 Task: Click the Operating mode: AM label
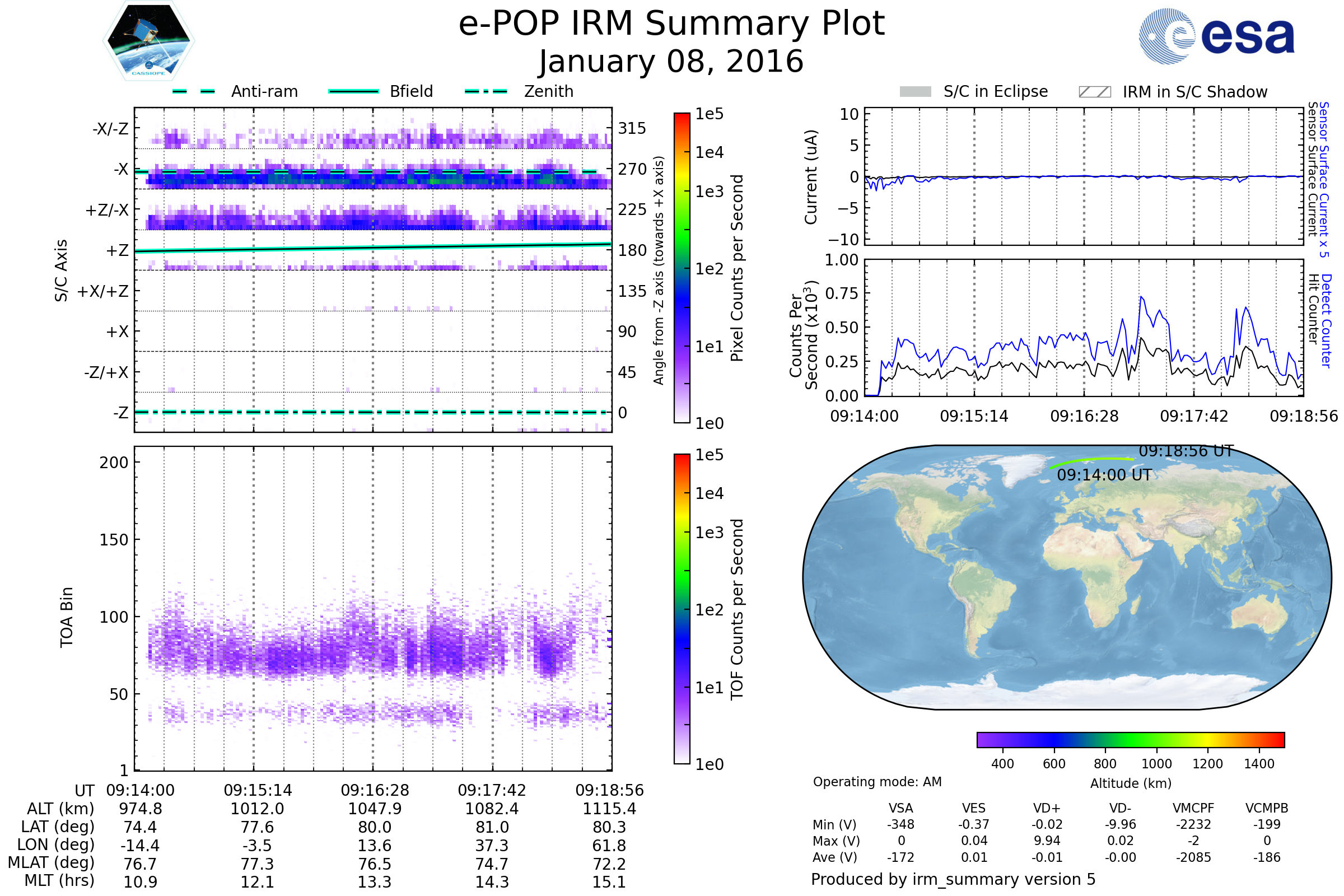(x=877, y=782)
